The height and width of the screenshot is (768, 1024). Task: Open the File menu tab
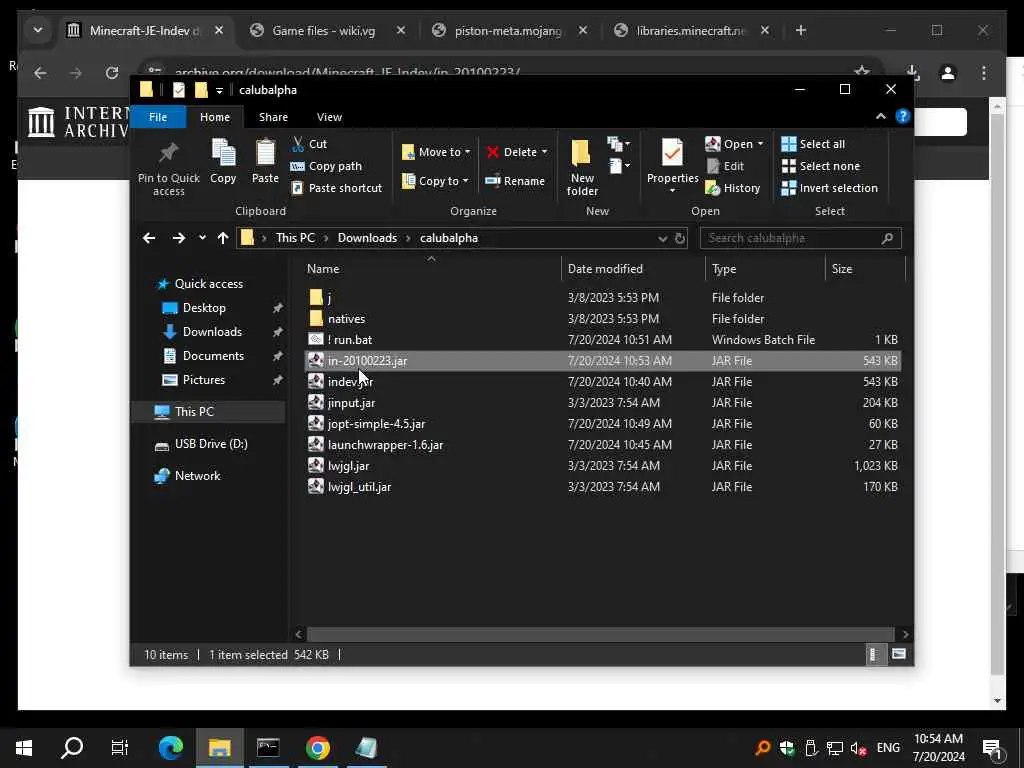(158, 117)
